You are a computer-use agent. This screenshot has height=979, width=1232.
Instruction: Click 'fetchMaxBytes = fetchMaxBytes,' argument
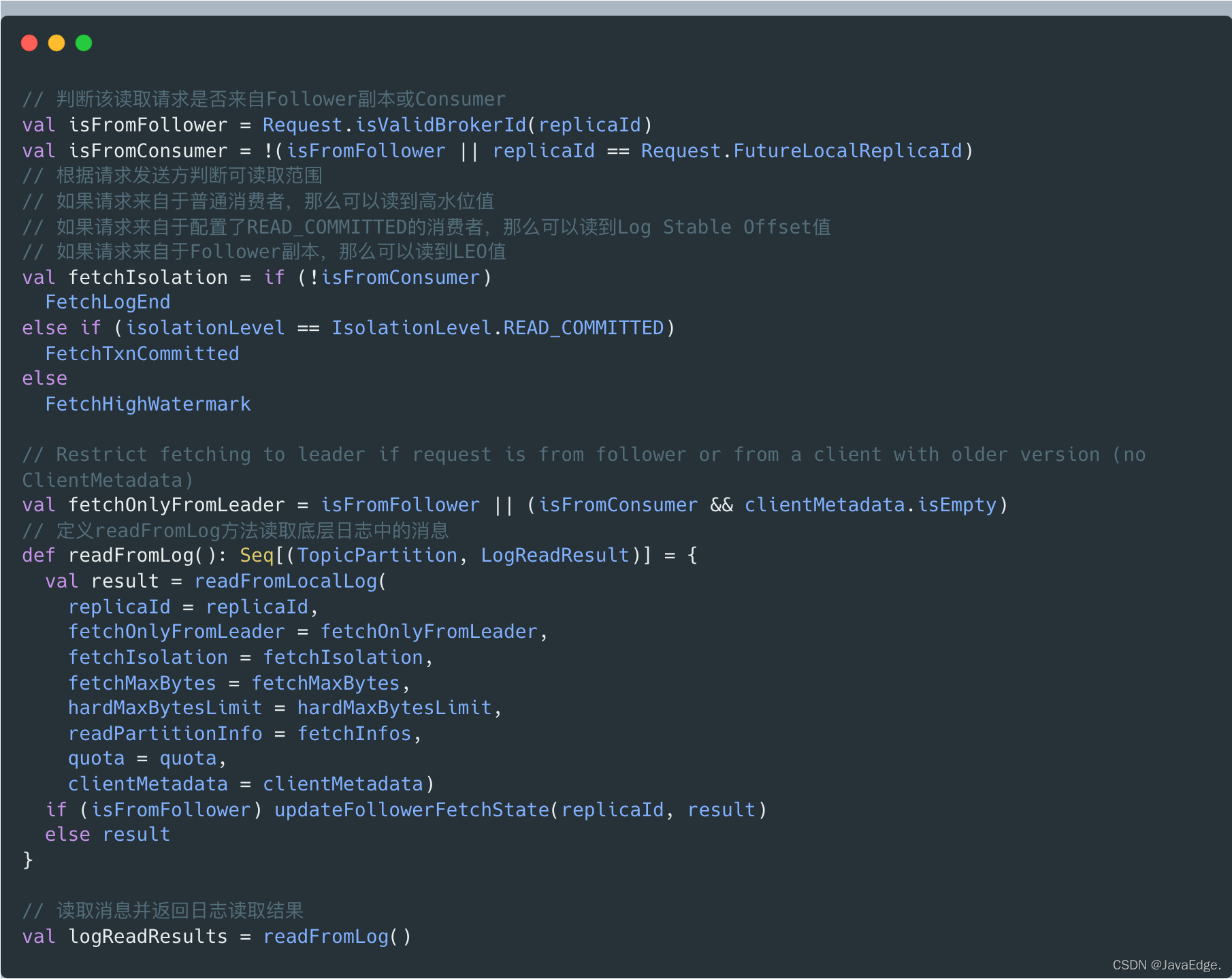239,684
